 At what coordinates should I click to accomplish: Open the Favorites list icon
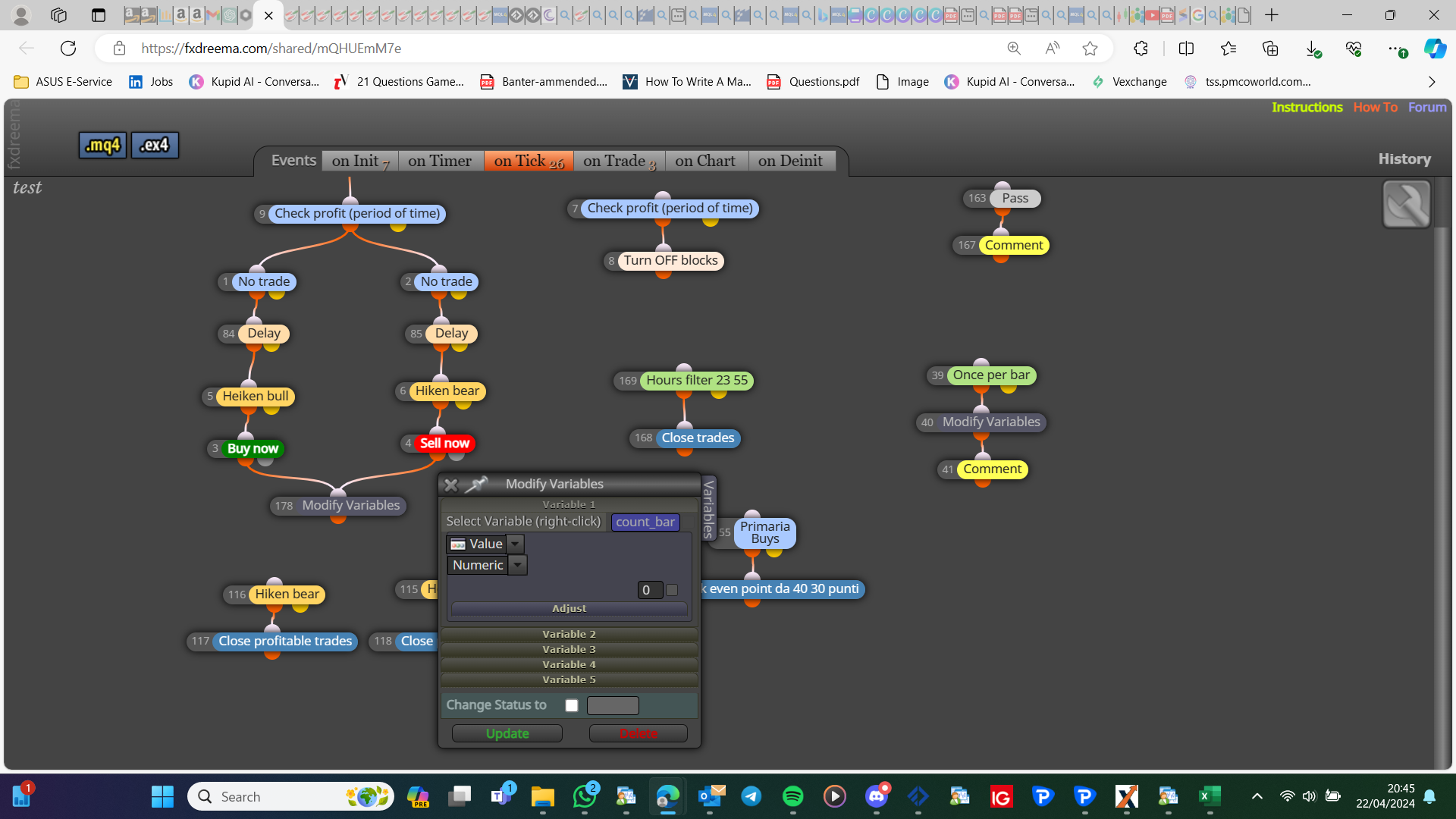(x=1228, y=49)
